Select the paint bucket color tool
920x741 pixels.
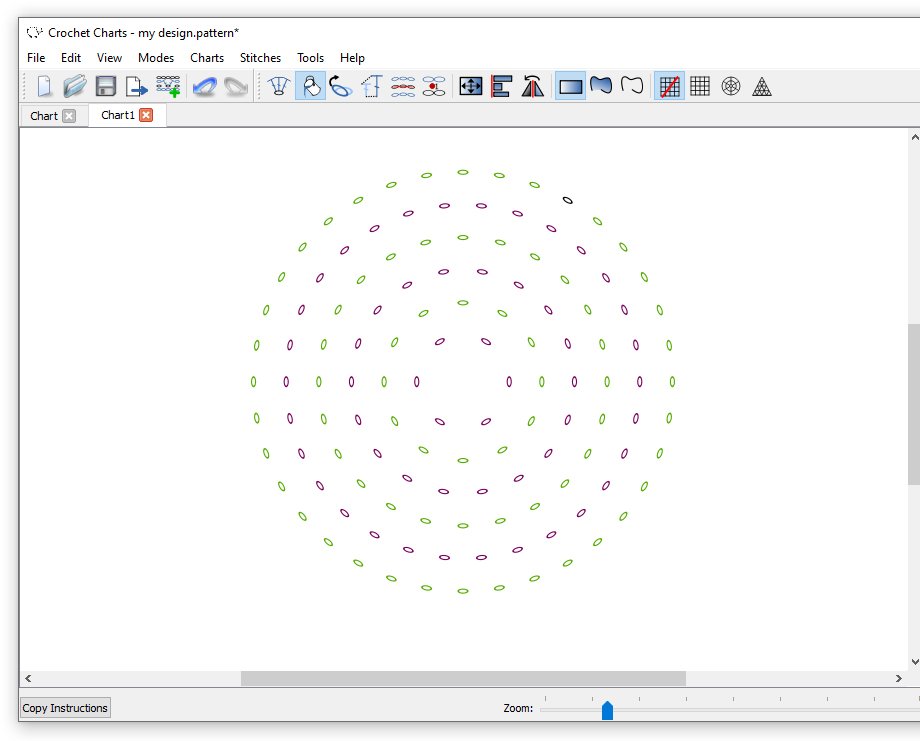(310, 86)
